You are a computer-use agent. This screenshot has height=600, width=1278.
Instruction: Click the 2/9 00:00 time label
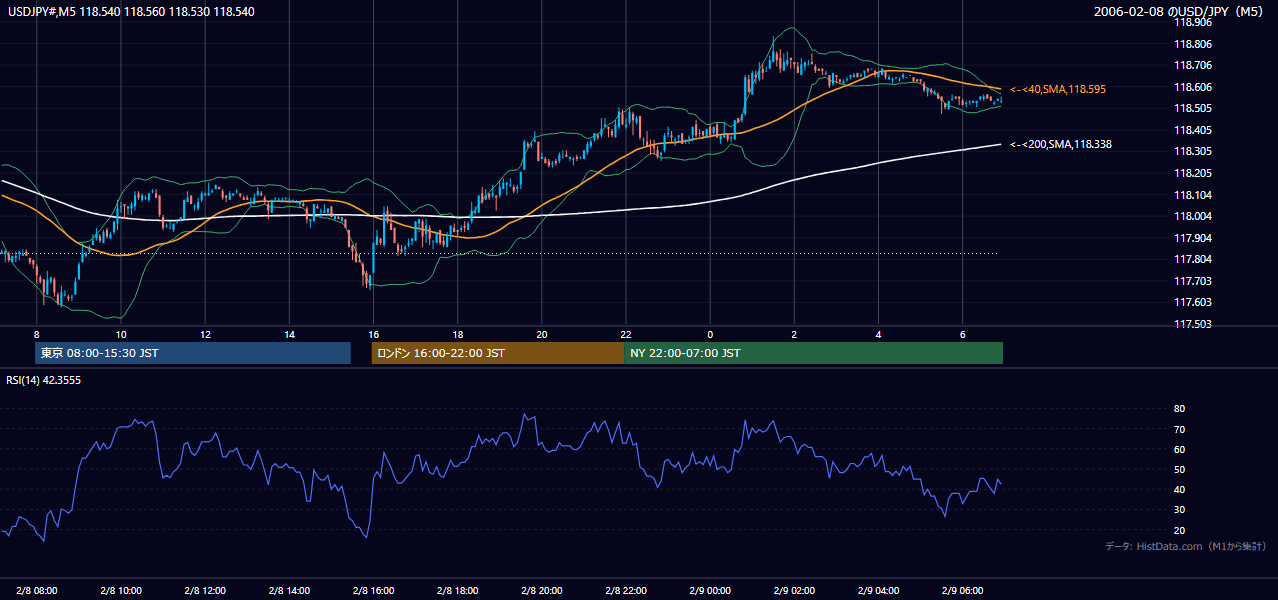pyautogui.click(x=711, y=590)
